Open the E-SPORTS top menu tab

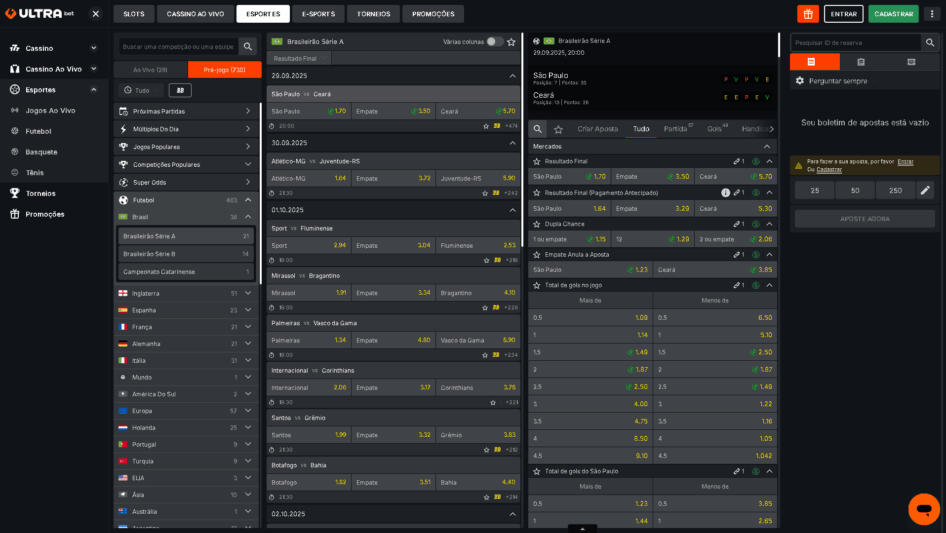(318, 14)
